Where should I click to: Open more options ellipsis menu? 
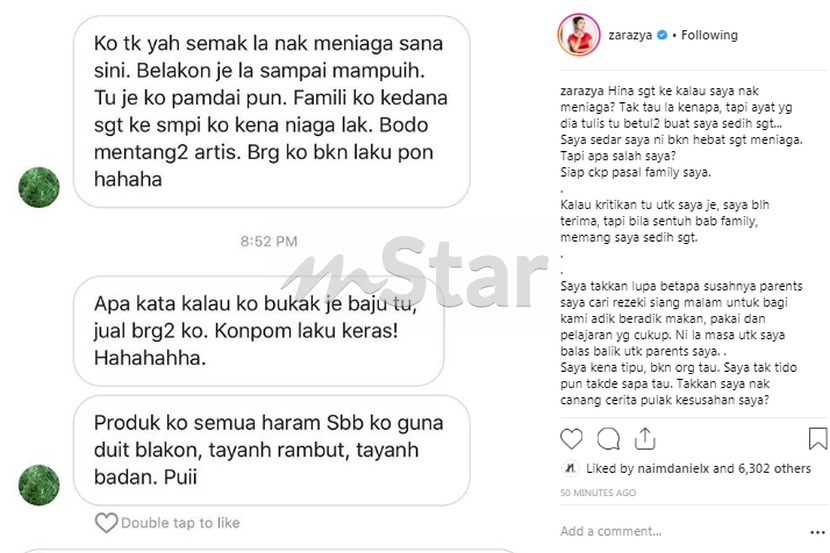pyautogui.click(x=818, y=532)
